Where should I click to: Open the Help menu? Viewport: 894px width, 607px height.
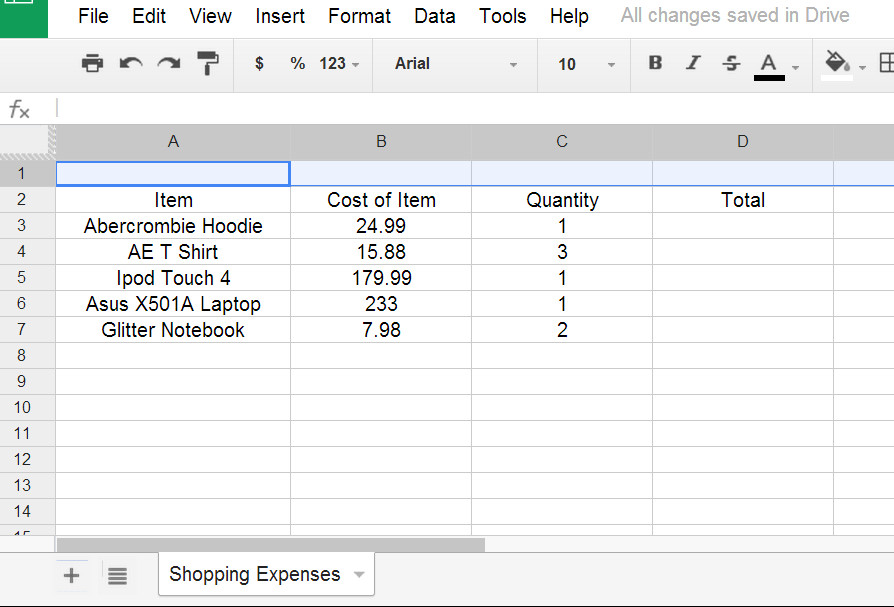click(569, 16)
